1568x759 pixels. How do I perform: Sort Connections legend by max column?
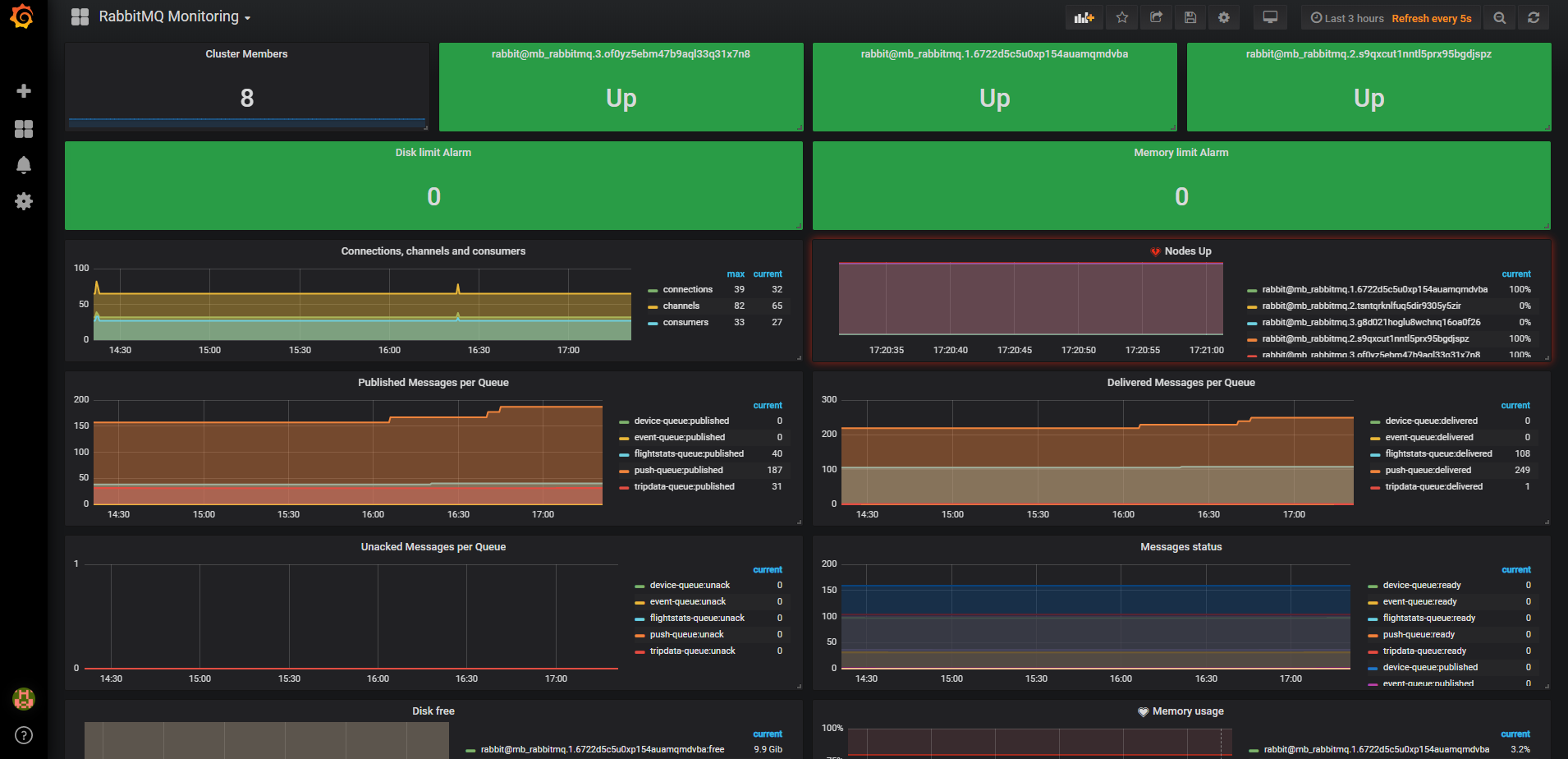[x=736, y=274]
